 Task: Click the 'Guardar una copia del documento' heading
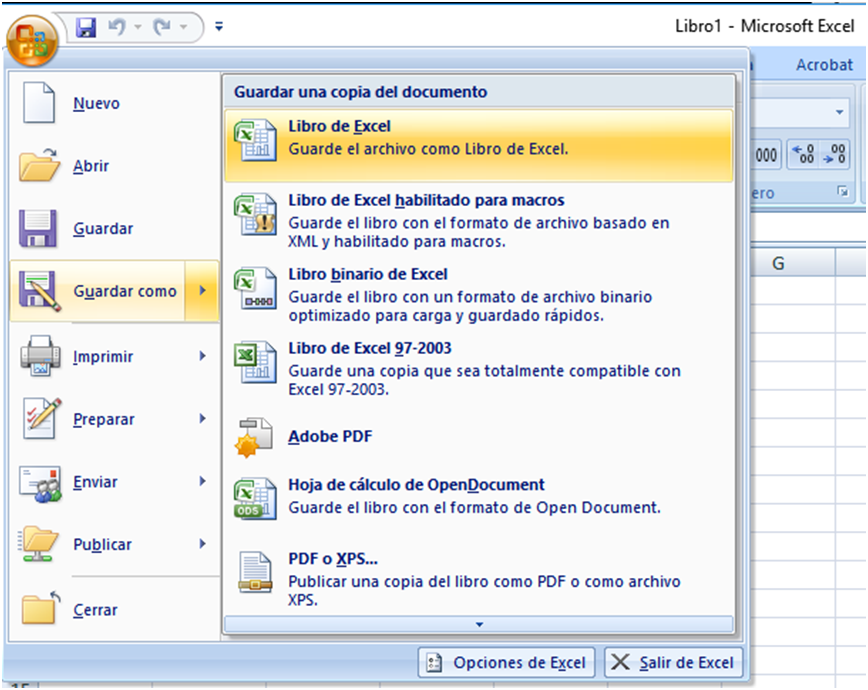360,92
